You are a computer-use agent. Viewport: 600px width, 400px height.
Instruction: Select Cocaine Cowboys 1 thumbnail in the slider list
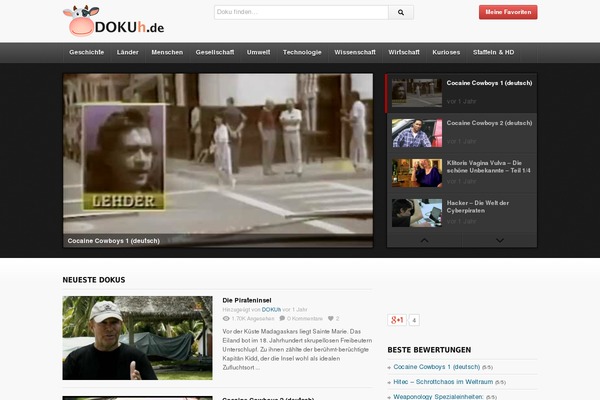(417, 93)
